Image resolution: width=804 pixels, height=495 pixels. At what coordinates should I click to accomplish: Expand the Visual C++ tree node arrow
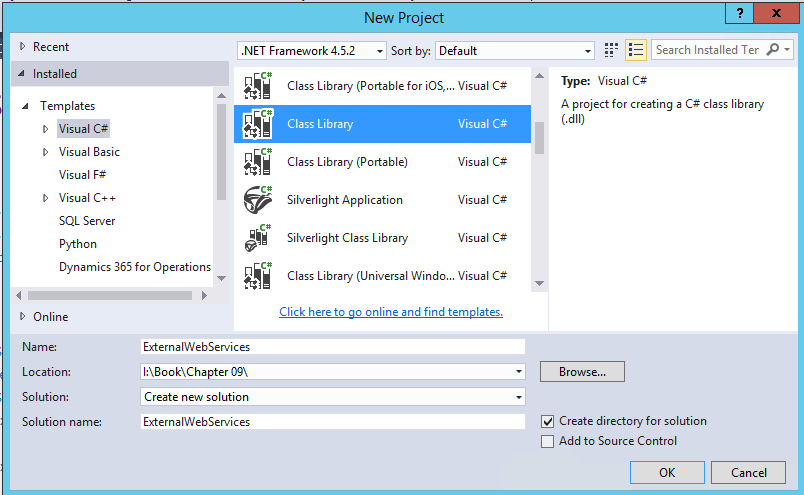pyautogui.click(x=45, y=198)
